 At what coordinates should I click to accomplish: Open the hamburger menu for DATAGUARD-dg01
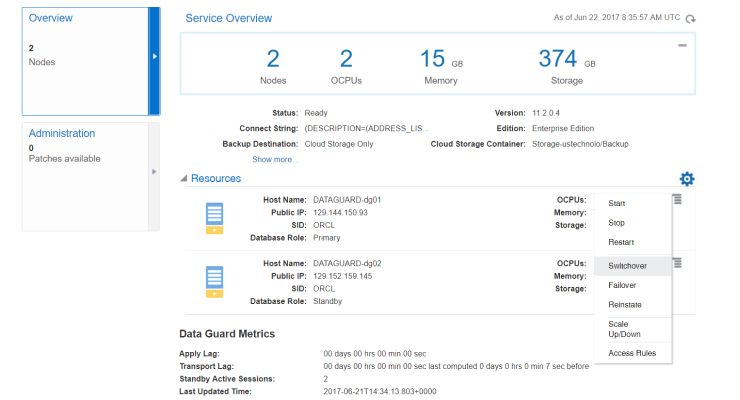677,199
